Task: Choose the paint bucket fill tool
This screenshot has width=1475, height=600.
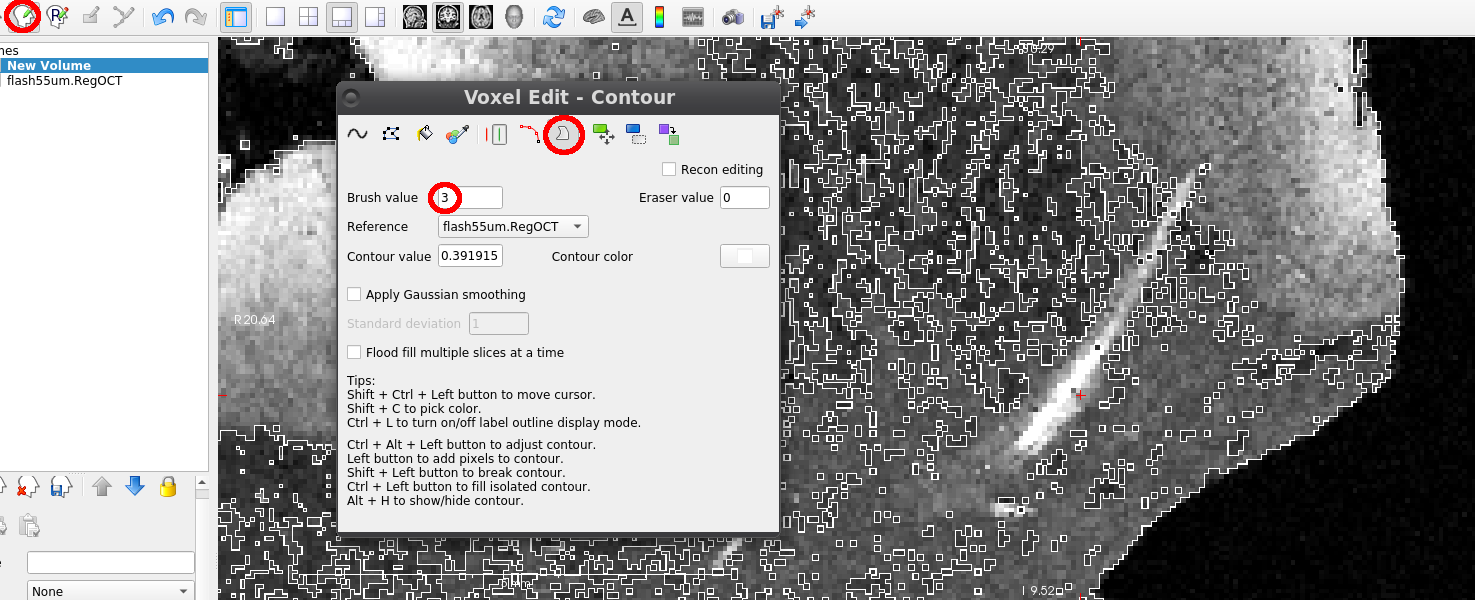Action: [x=425, y=134]
